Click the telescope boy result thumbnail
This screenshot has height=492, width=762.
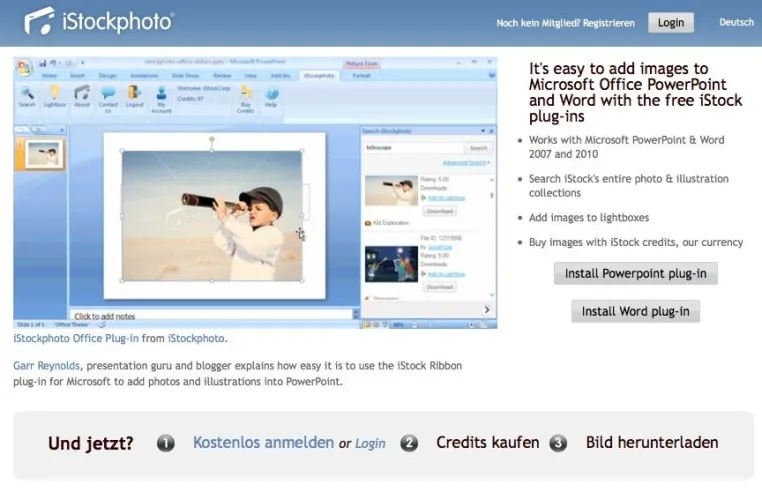[391, 191]
